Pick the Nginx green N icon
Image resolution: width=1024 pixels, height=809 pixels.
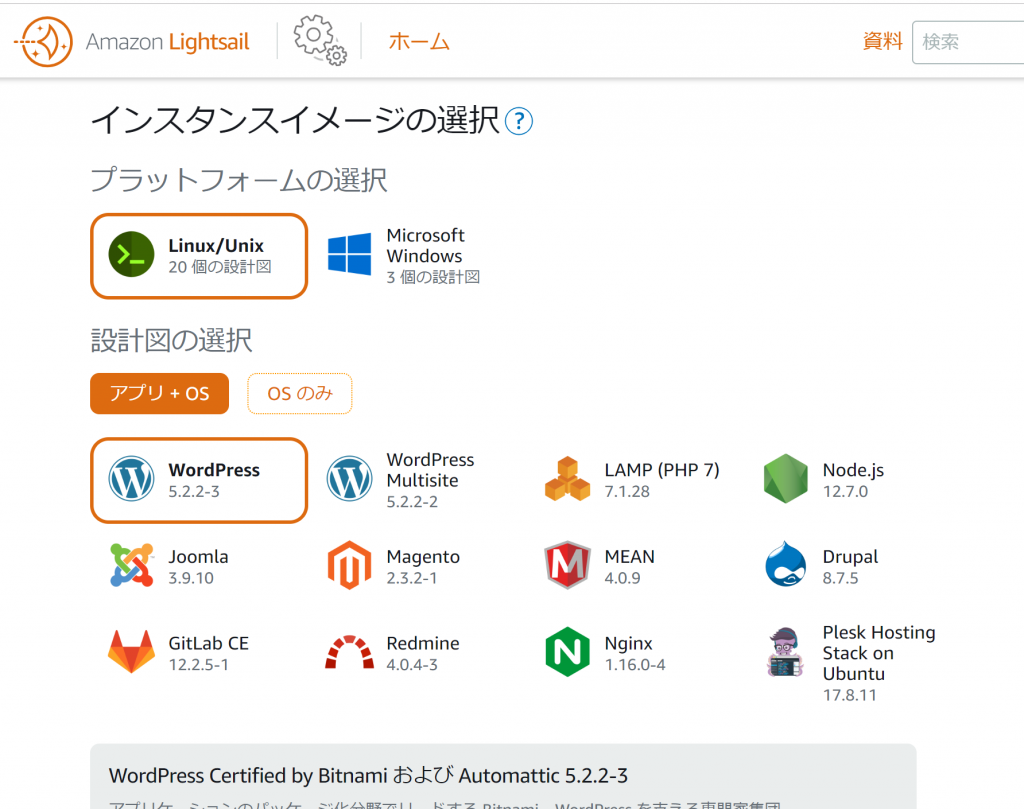(568, 652)
